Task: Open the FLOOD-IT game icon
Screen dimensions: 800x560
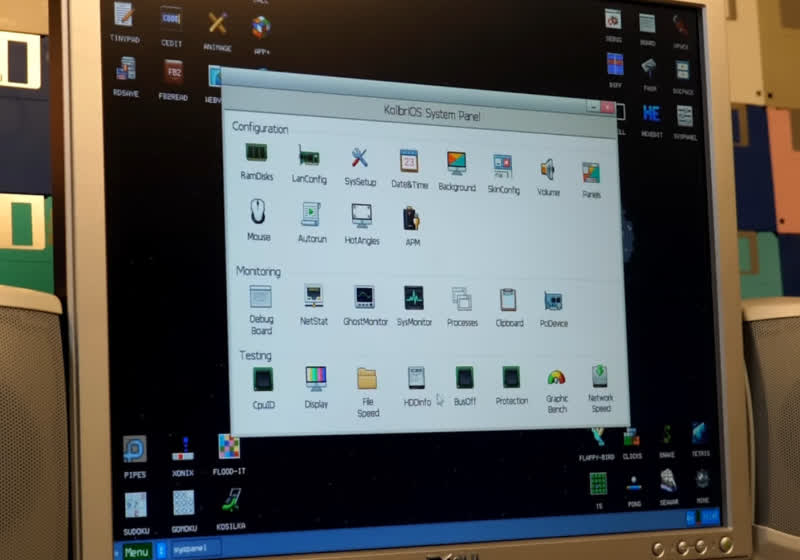Action: [x=229, y=454]
